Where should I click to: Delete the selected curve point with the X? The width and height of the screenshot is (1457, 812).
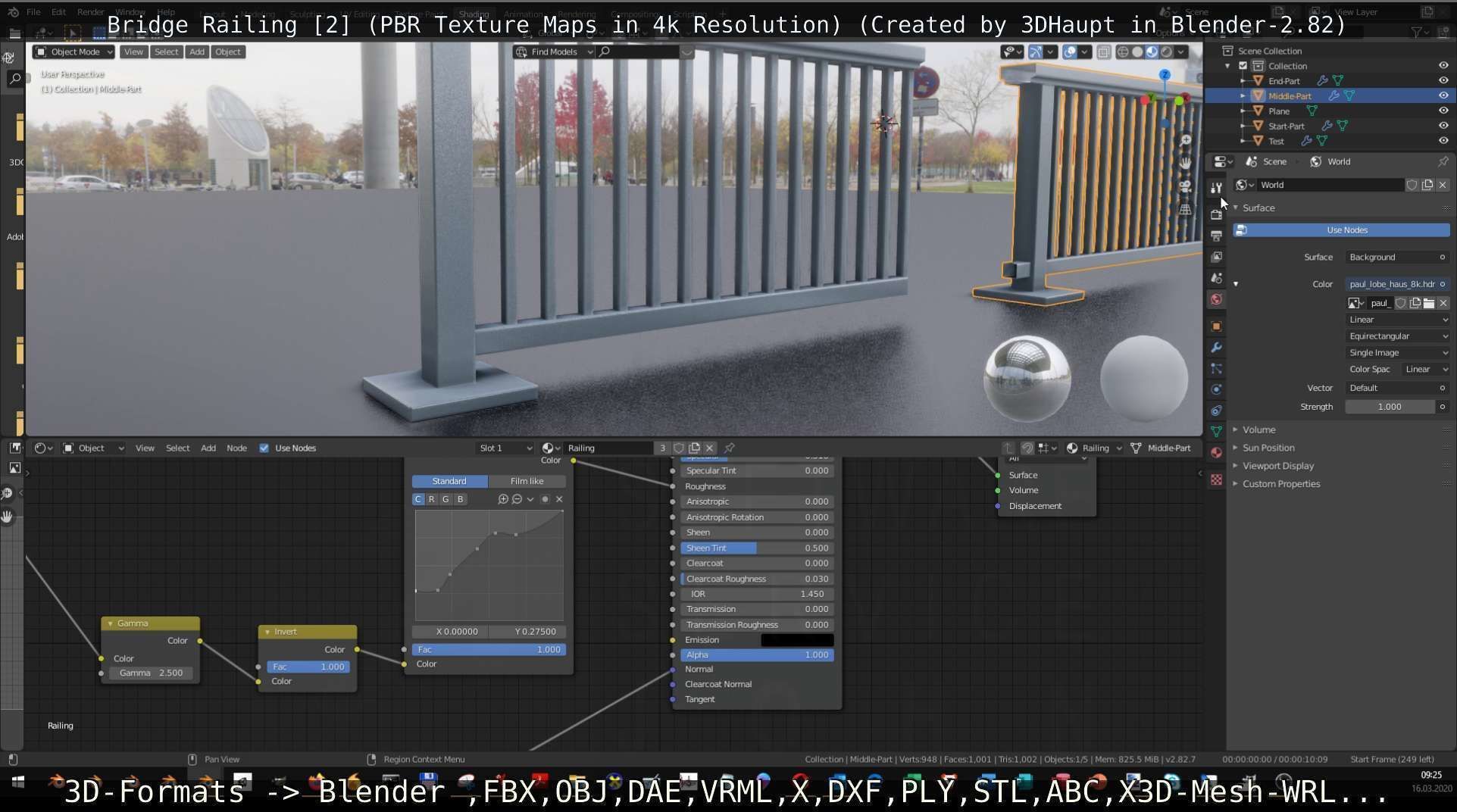pyautogui.click(x=559, y=499)
